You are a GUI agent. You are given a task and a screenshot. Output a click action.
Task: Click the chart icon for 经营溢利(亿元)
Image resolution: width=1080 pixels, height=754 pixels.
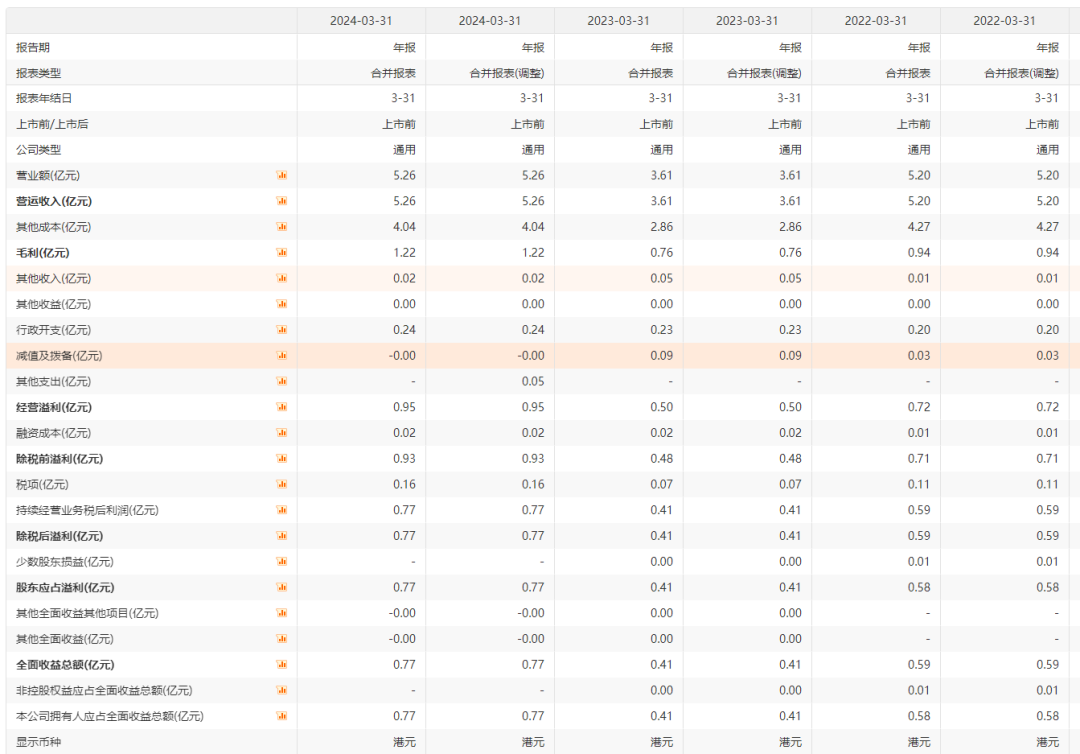tap(282, 407)
